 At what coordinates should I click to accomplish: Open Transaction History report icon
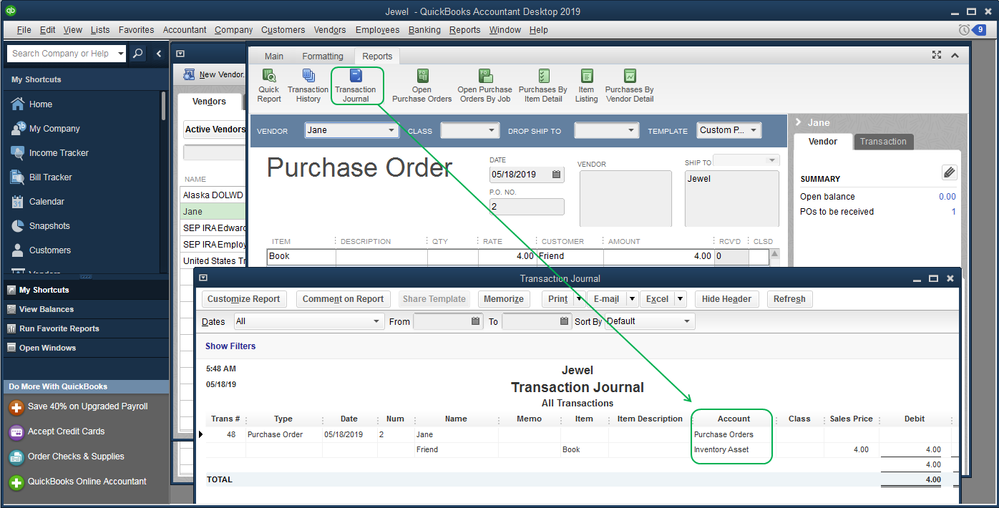point(308,85)
